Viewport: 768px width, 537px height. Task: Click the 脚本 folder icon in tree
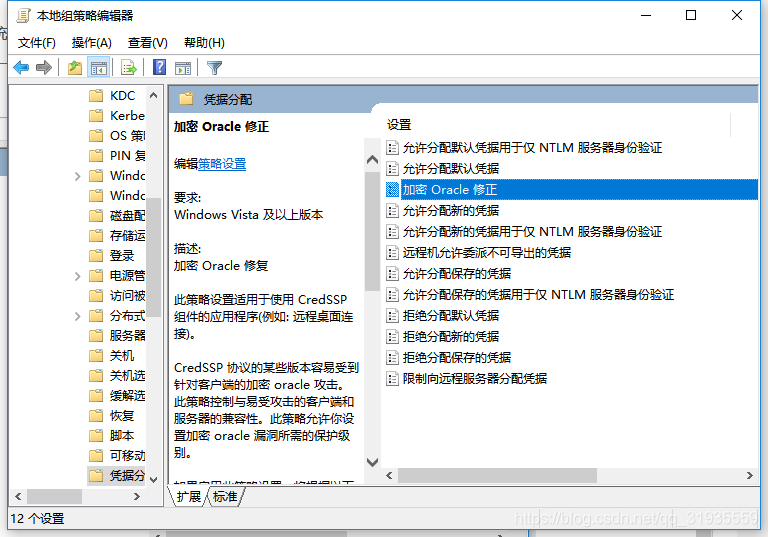point(96,435)
